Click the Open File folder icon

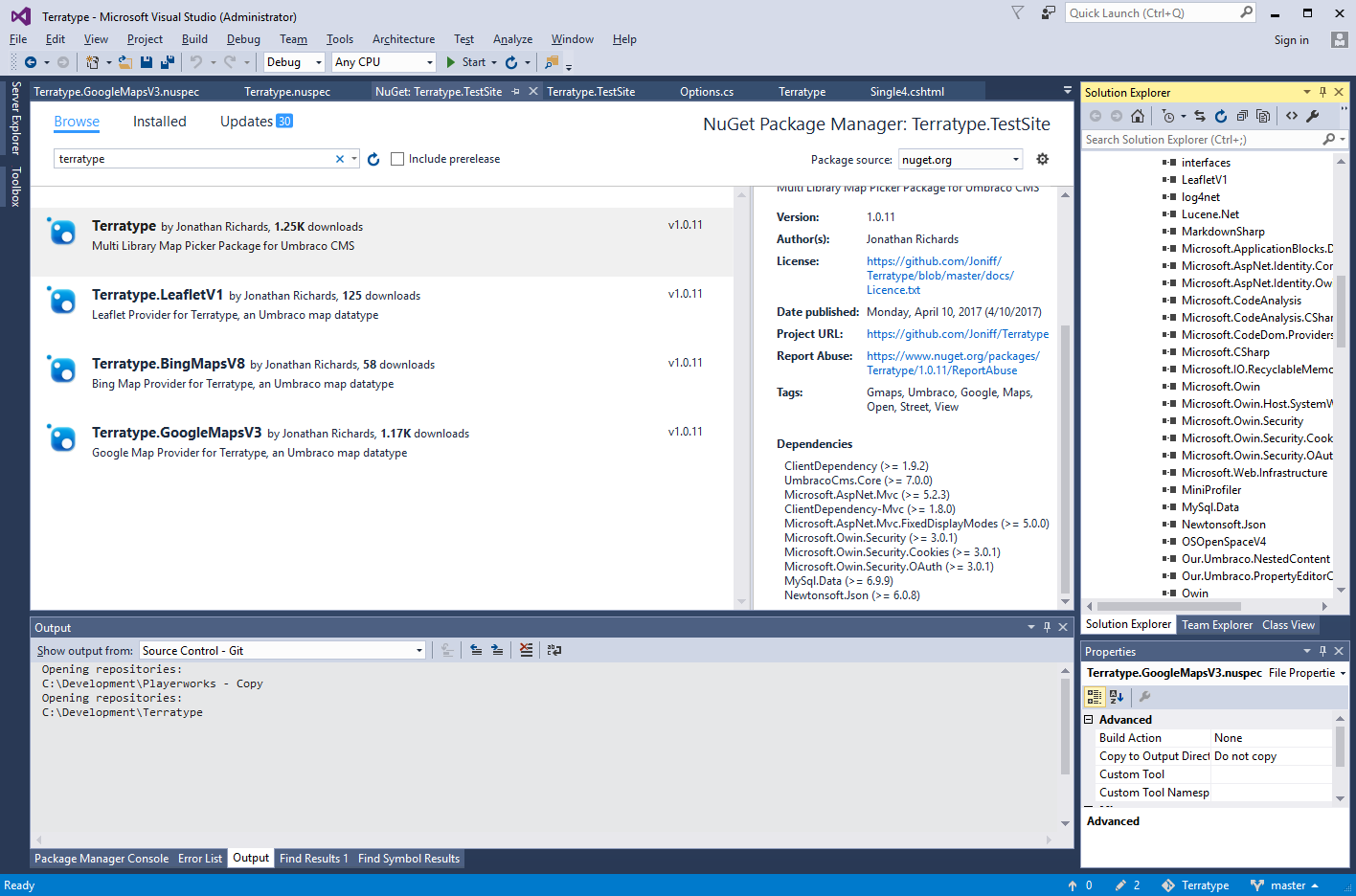point(124,62)
